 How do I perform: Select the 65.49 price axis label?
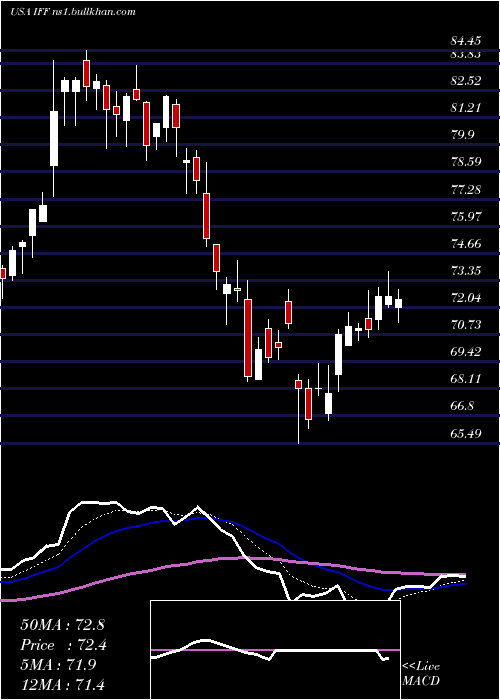click(x=466, y=433)
